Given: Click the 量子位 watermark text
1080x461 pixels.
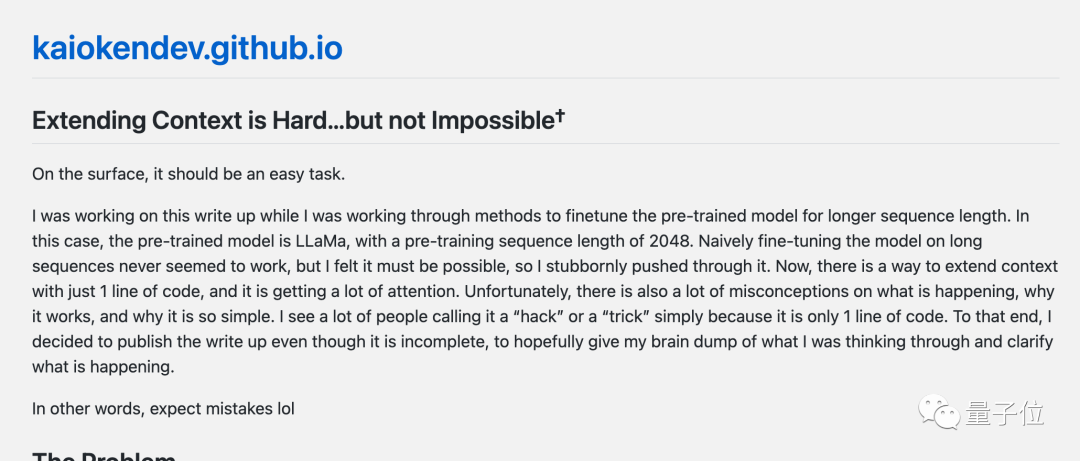Looking at the screenshot, I should (x=1004, y=412).
